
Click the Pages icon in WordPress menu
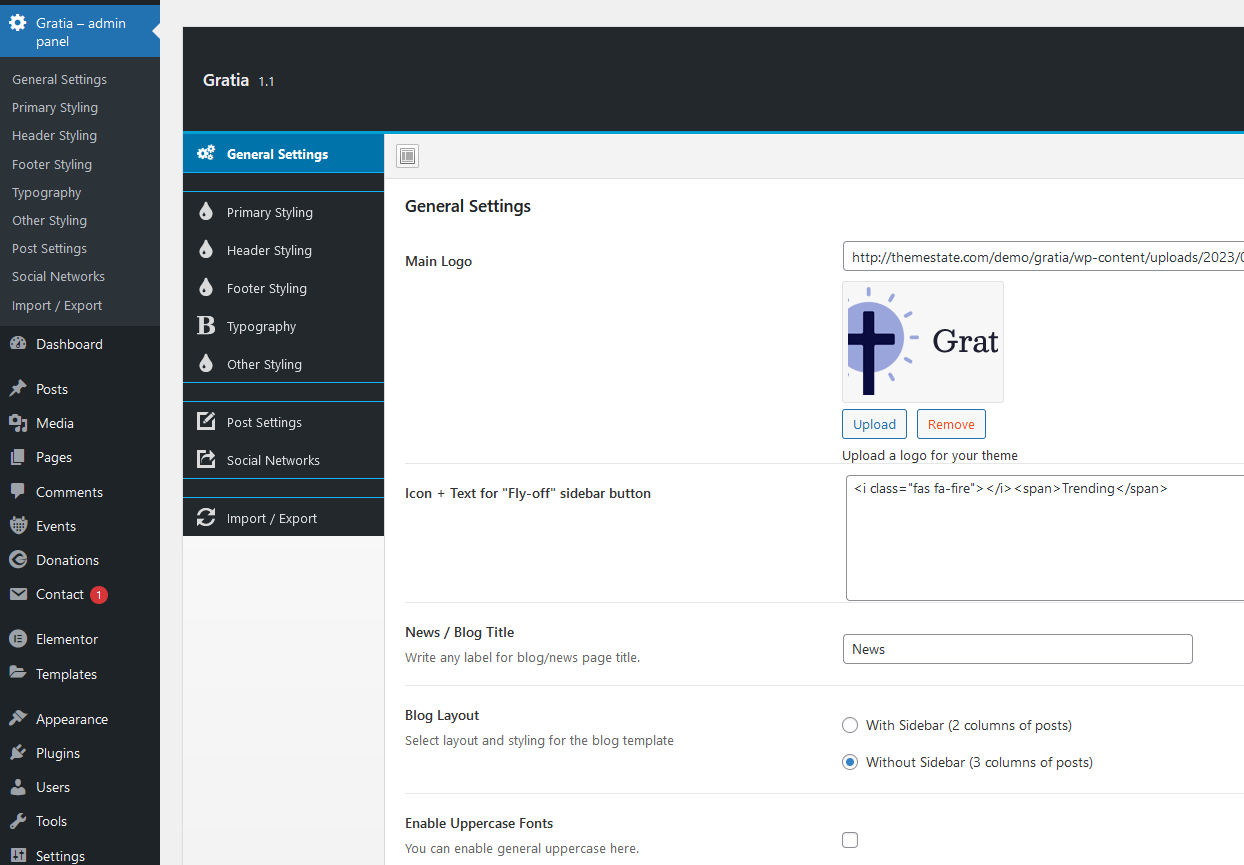(18, 457)
